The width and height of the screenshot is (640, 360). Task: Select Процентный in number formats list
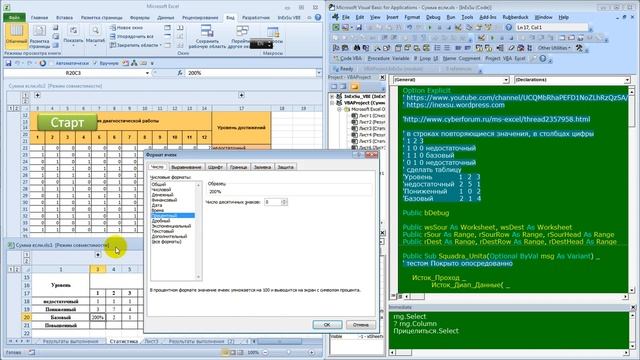coord(173,216)
